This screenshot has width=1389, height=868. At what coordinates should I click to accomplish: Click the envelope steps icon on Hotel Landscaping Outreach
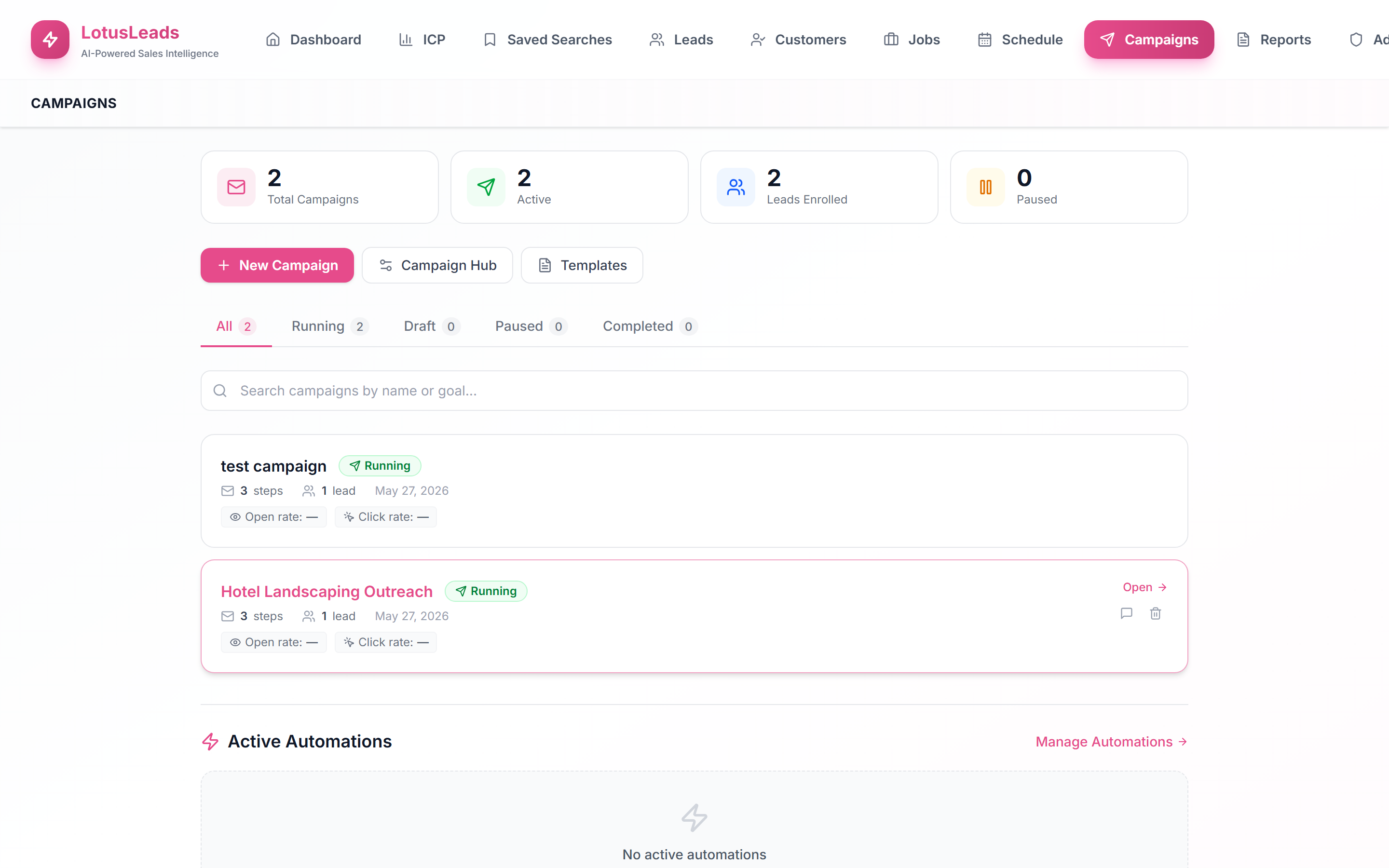click(x=227, y=616)
